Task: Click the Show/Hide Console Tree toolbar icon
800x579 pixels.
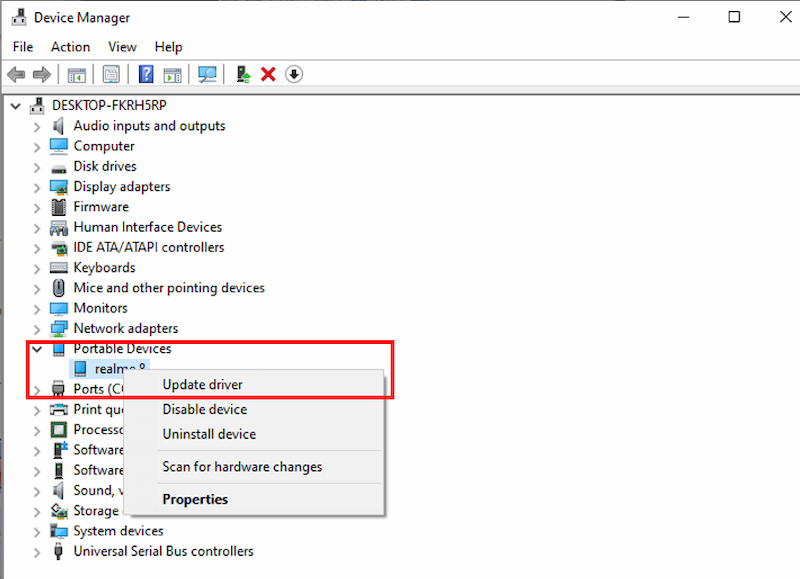Action: coord(77,75)
